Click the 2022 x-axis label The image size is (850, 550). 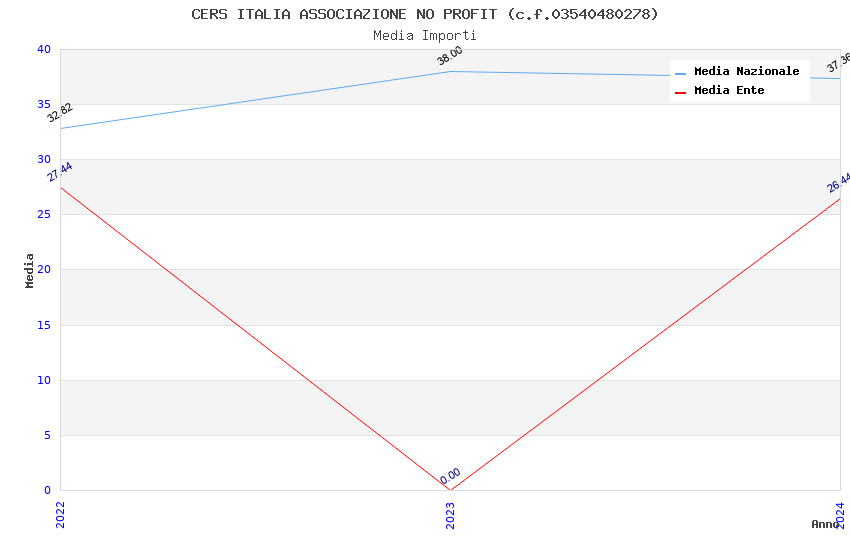pyautogui.click(x=60, y=515)
